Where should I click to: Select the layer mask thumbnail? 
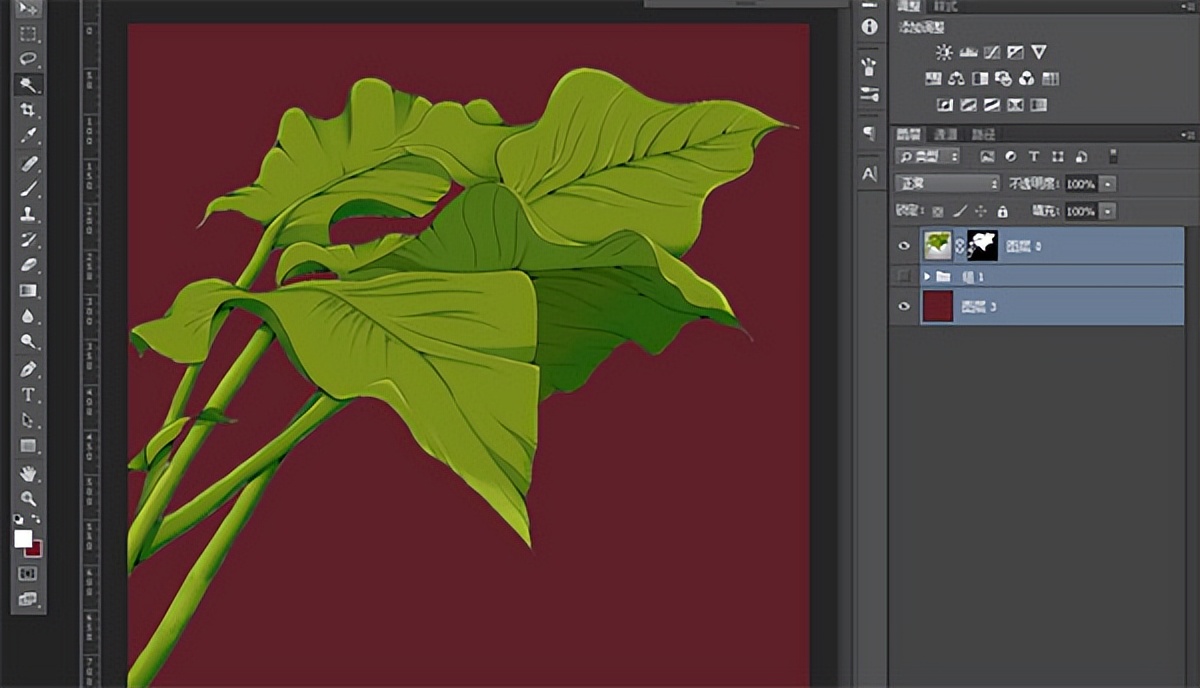(982, 246)
